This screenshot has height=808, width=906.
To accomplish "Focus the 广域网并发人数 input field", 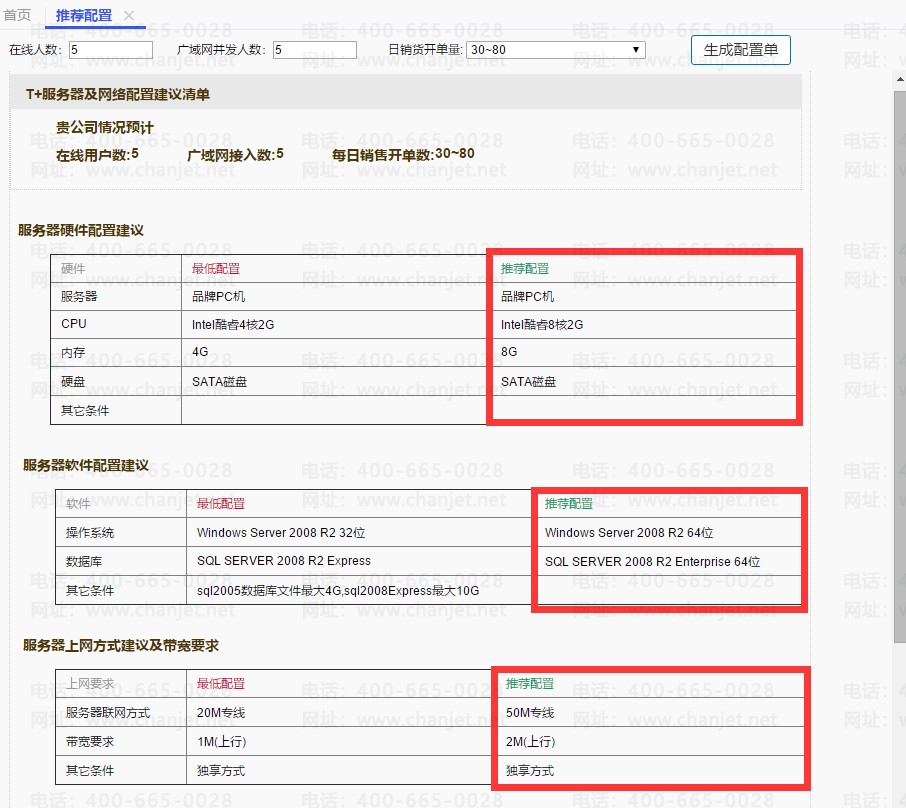I will point(314,50).
